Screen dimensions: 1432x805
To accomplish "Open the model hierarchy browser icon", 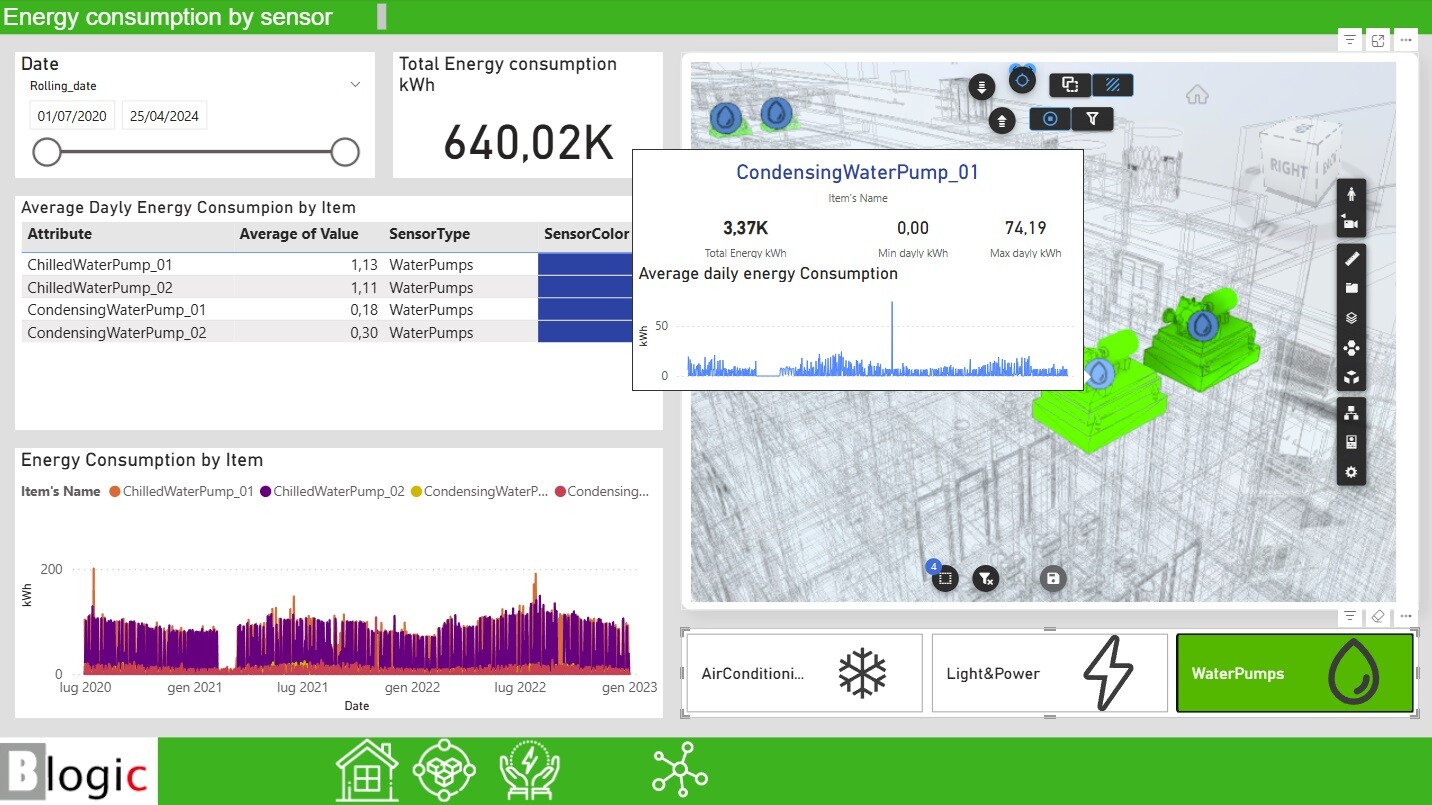I will [1351, 413].
